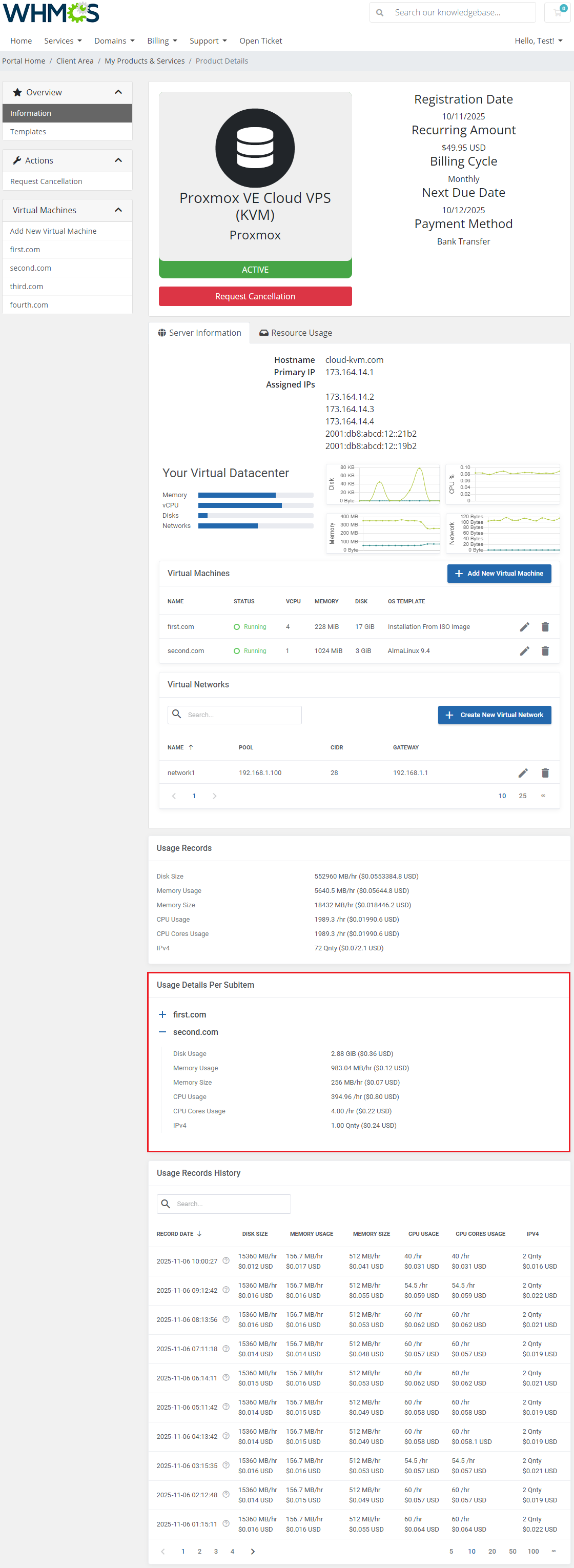Go to Home in navigation bar
Screen dimensions: 574x1568
pos(22,41)
